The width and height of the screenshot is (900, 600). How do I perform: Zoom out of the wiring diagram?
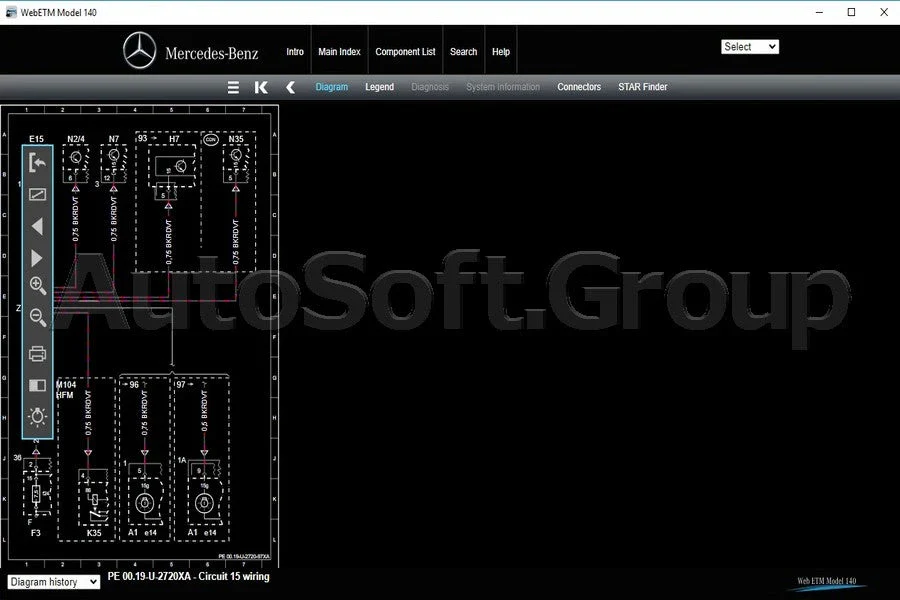coord(37,318)
